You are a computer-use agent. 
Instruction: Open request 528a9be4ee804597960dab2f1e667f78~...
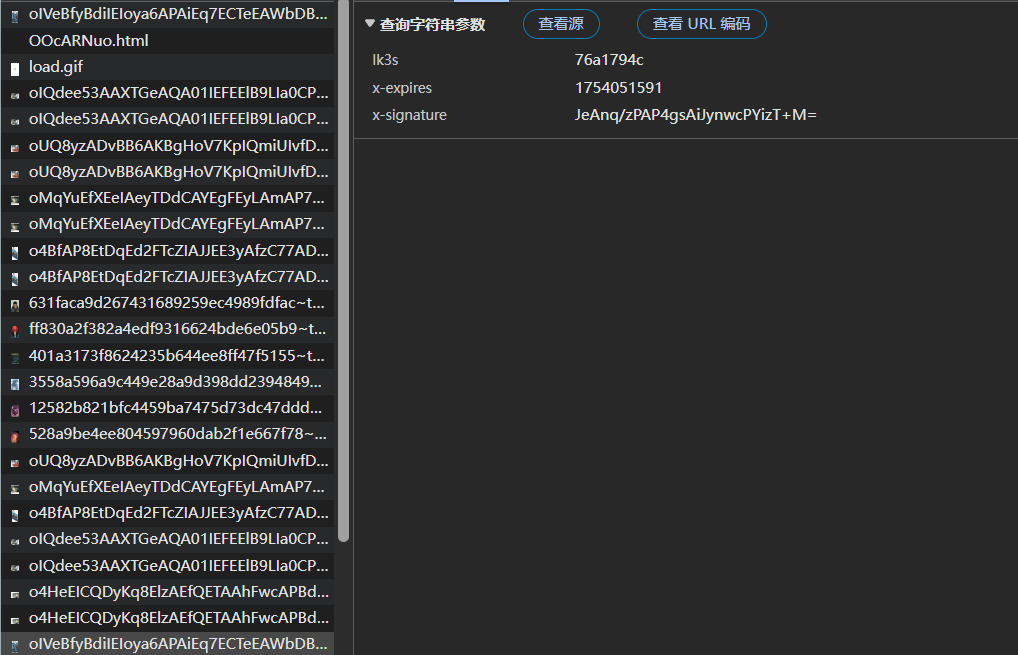[177, 434]
